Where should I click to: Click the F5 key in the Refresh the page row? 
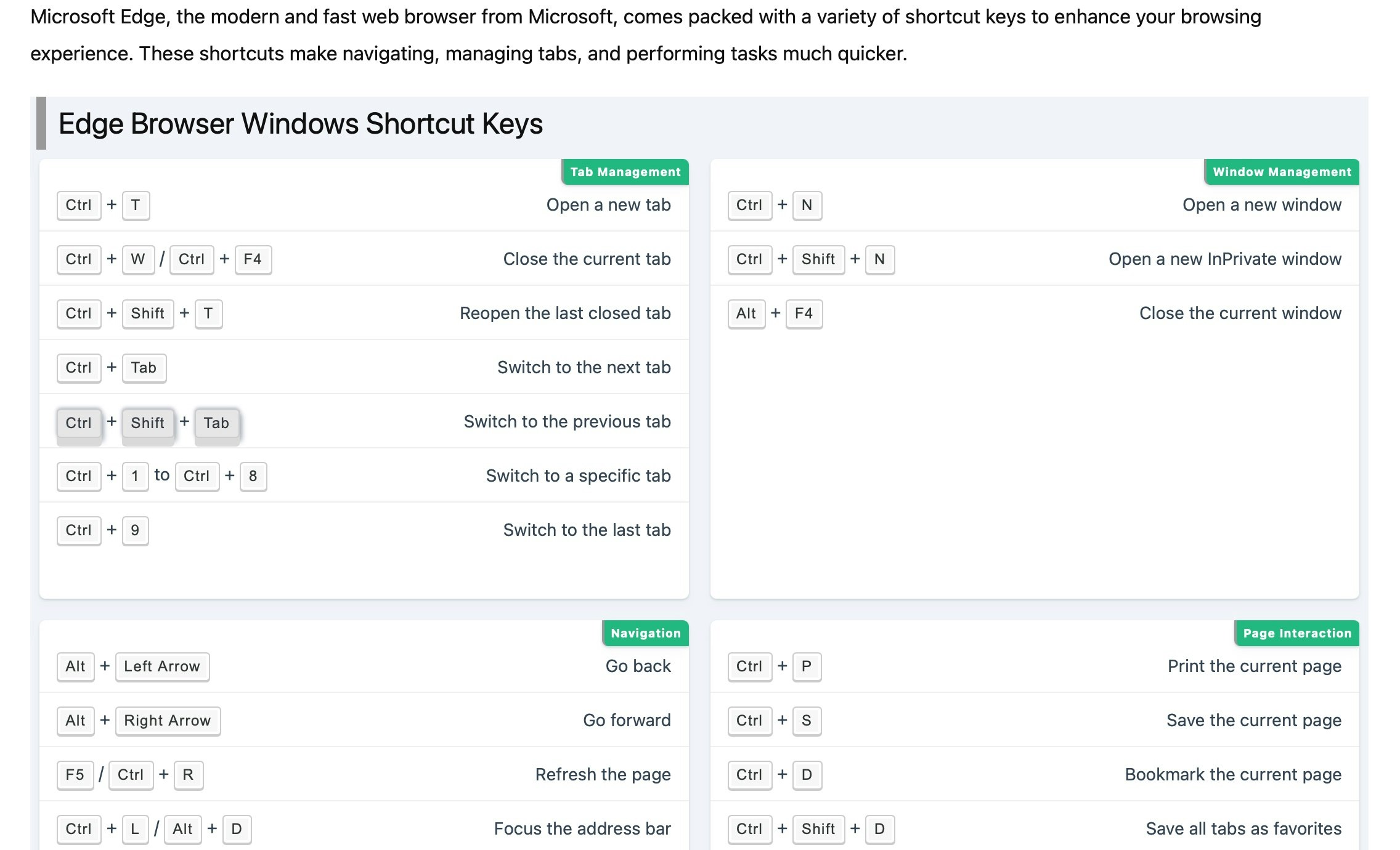[75, 775]
